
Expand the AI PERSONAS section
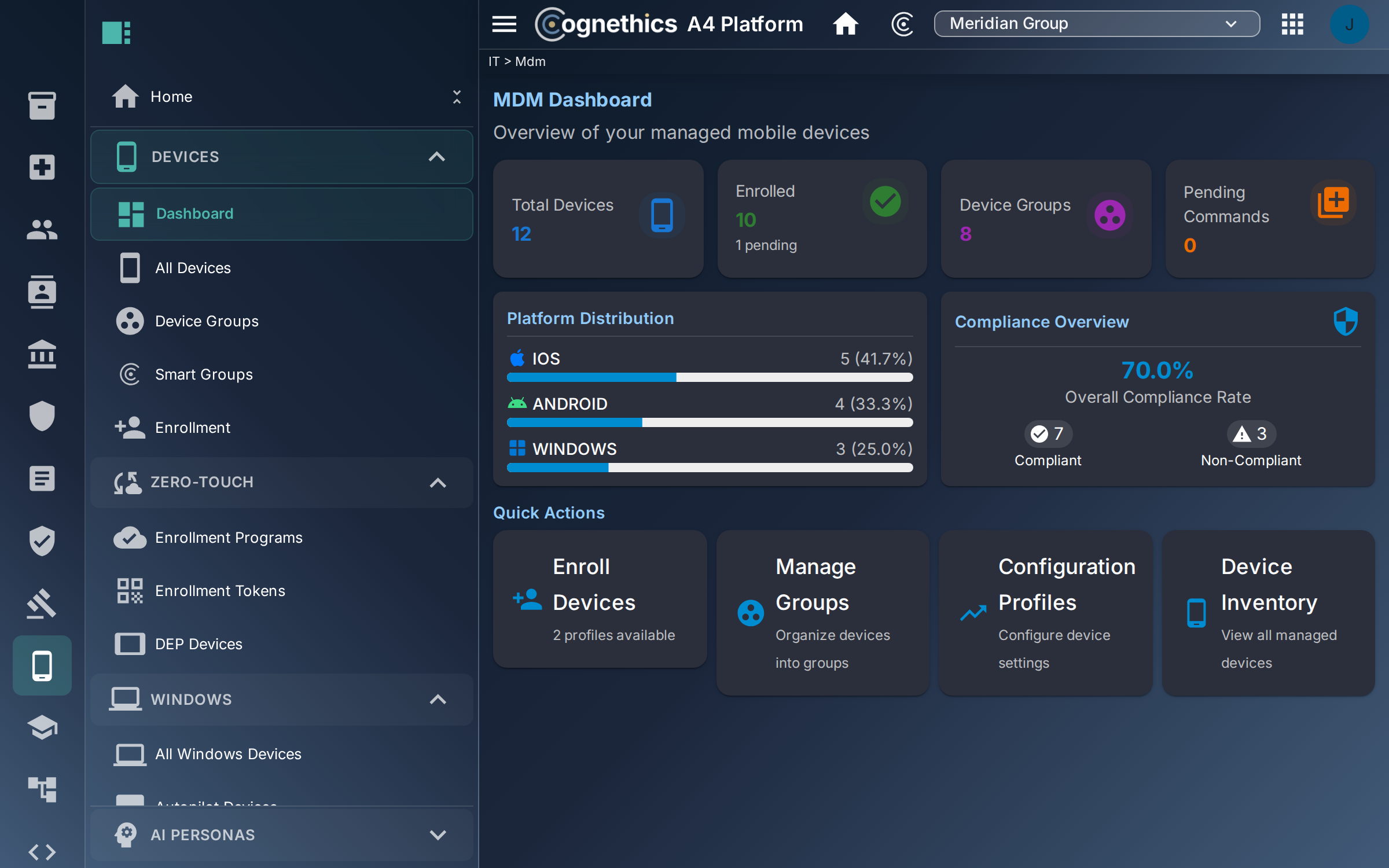282,835
